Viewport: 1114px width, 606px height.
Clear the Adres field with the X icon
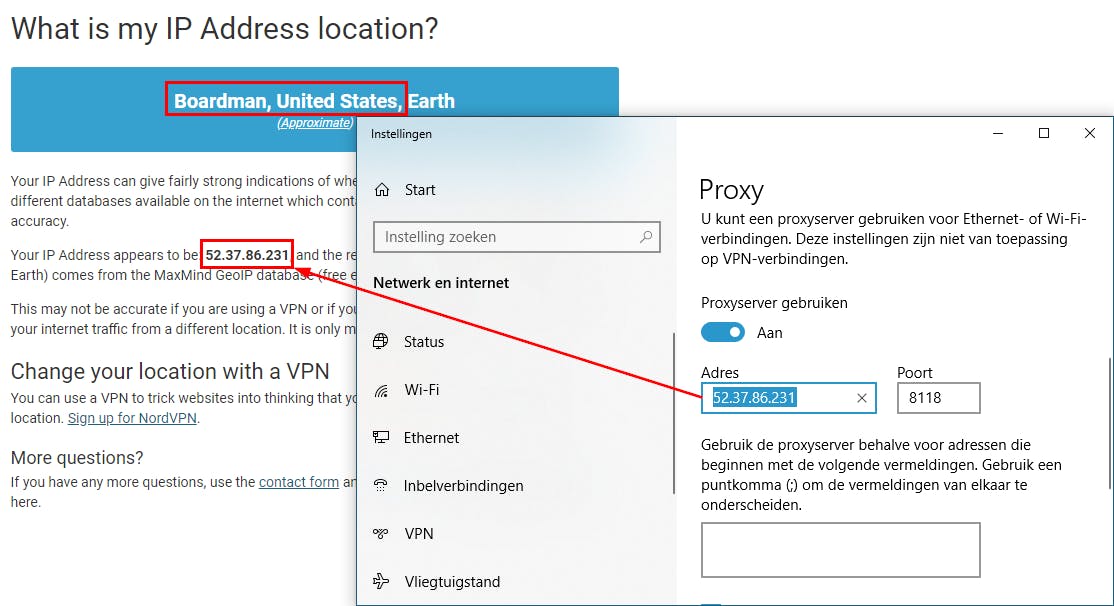tap(862, 398)
